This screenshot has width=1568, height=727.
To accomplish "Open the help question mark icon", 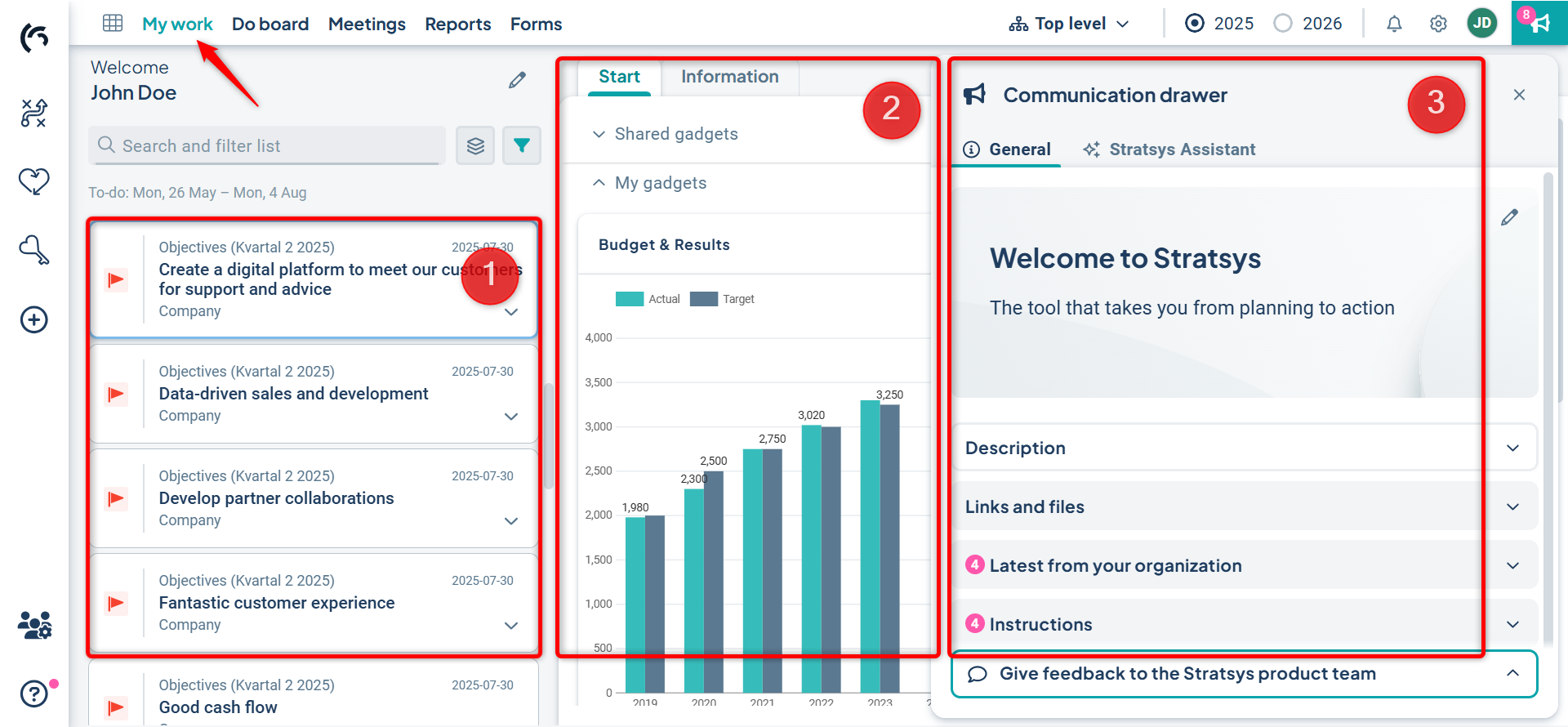I will pyautogui.click(x=34, y=694).
